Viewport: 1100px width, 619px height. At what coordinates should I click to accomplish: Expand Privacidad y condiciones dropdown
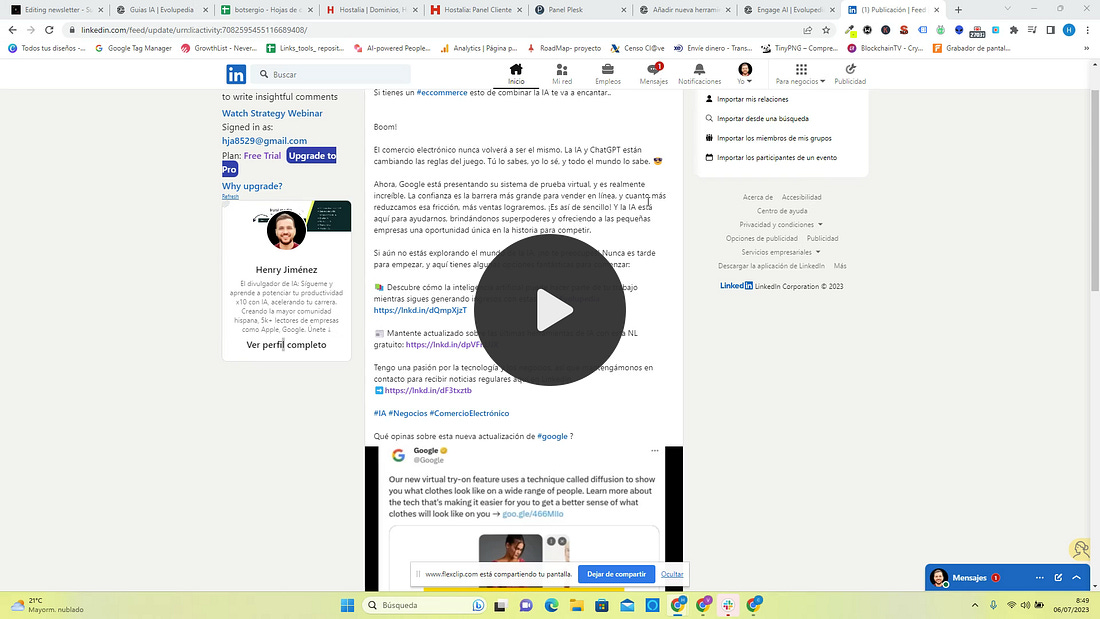click(x=781, y=225)
